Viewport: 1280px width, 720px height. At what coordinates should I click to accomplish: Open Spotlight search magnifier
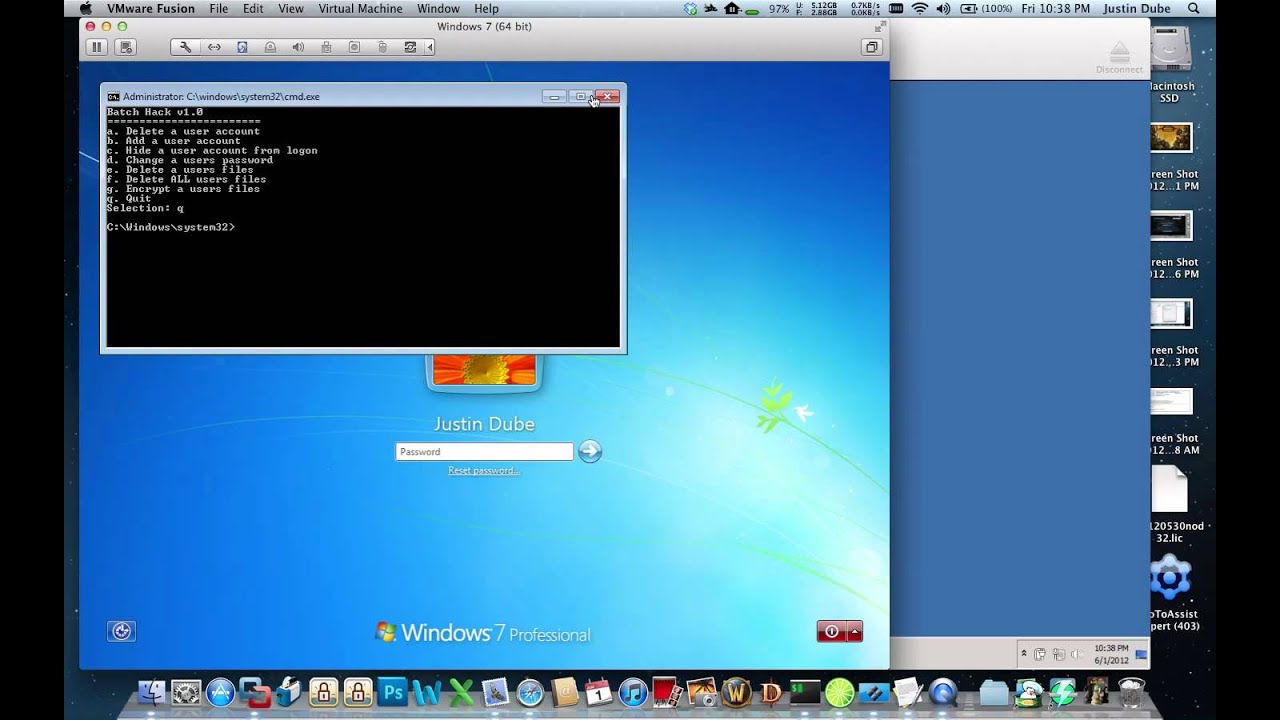[1193, 8]
